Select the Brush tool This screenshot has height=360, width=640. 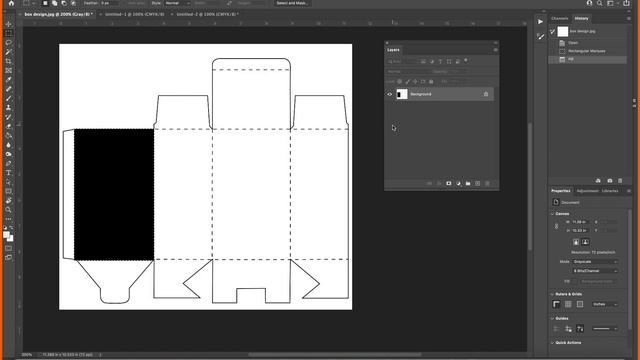(x=8, y=99)
